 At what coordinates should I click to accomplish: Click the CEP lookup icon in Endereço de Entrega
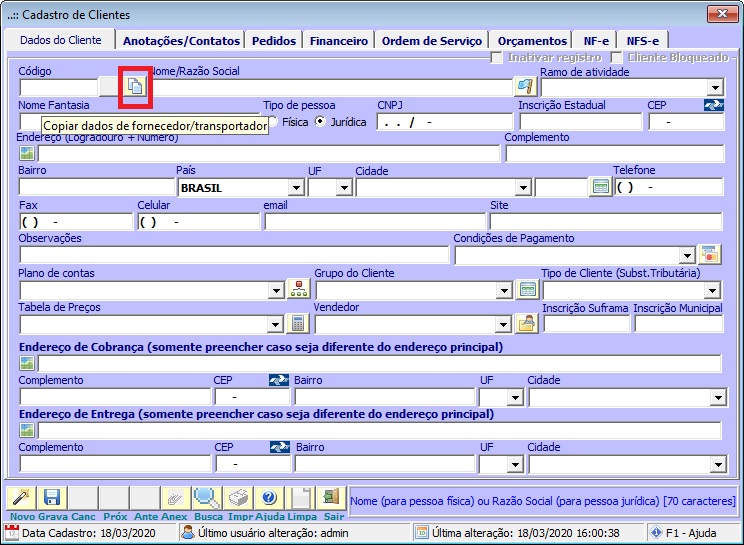pyautogui.click(x=280, y=447)
